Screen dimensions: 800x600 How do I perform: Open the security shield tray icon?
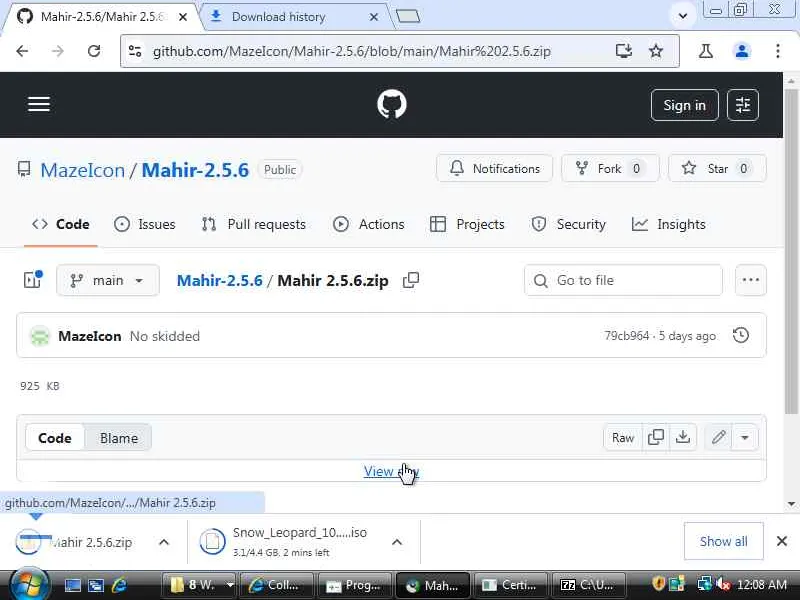point(658,584)
